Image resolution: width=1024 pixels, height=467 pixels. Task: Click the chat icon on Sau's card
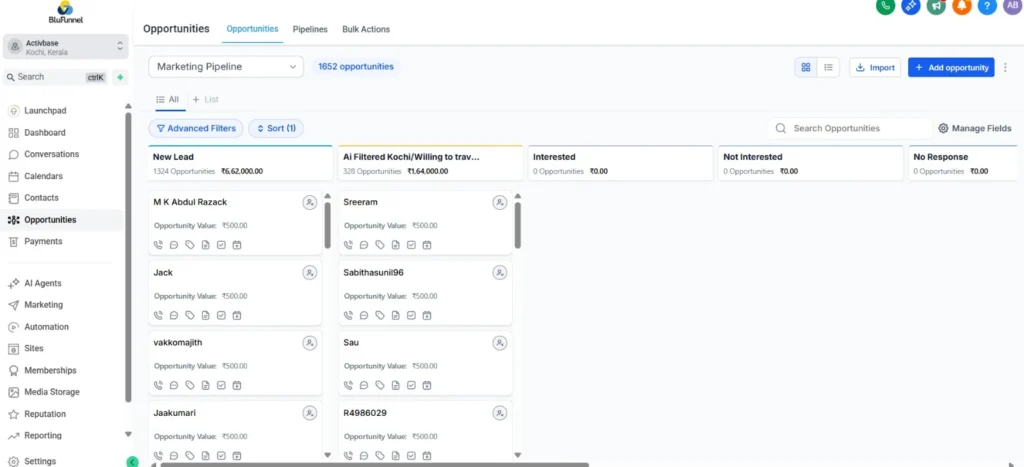[x=364, y=385]
